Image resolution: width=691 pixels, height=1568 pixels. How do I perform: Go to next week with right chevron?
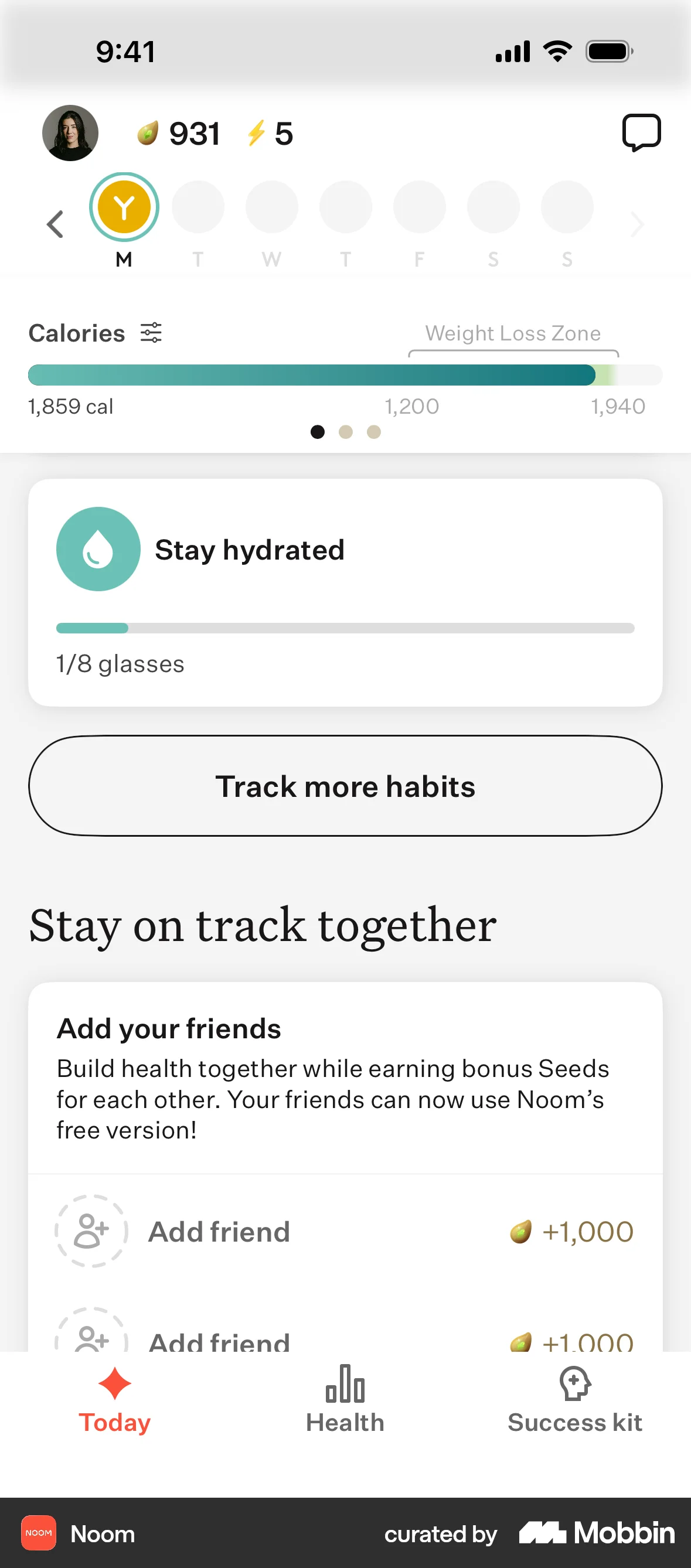pyautogui.click(x=637, y=224)
